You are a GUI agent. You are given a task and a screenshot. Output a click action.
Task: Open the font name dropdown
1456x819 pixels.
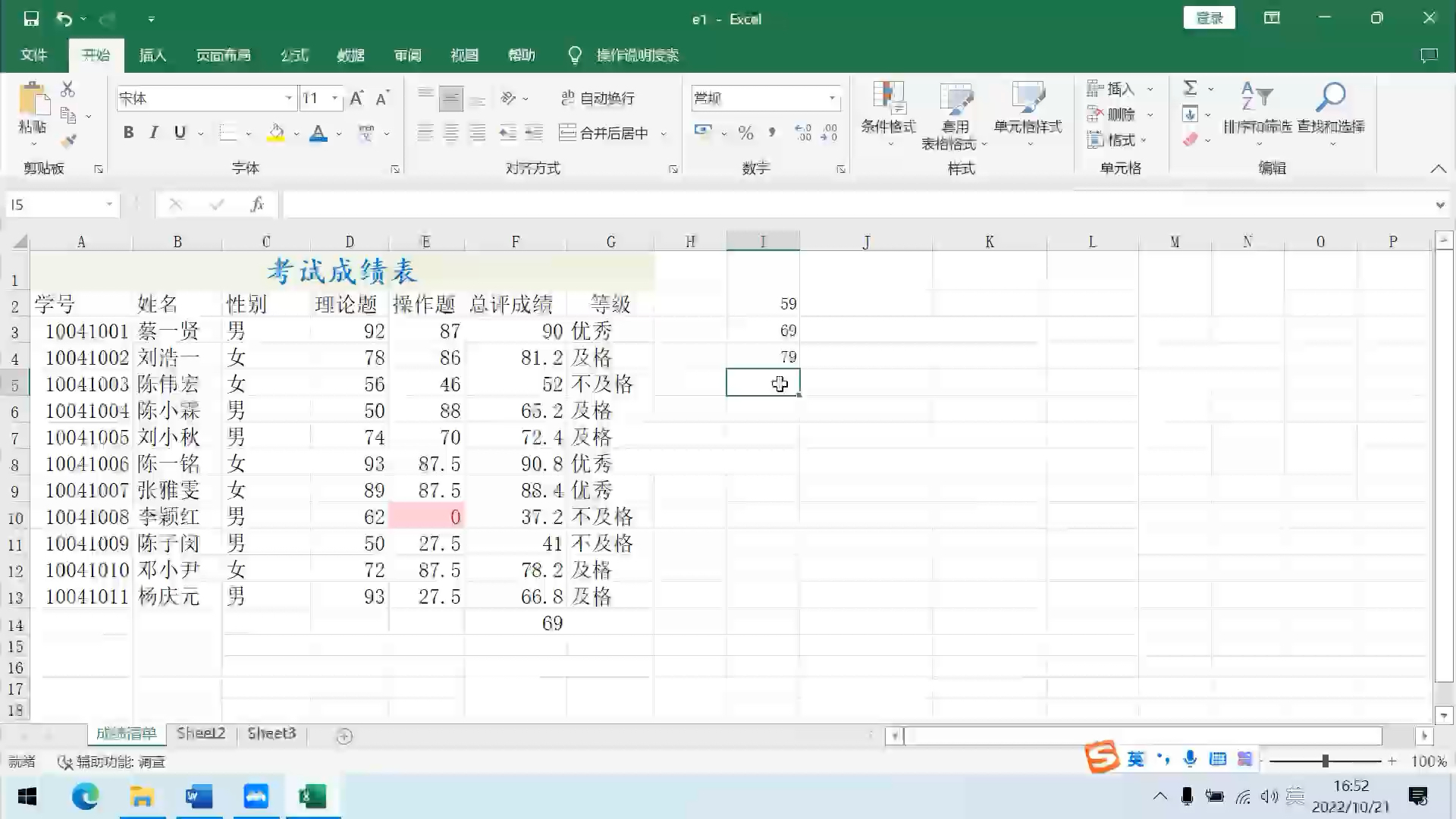tap(289, 98)
